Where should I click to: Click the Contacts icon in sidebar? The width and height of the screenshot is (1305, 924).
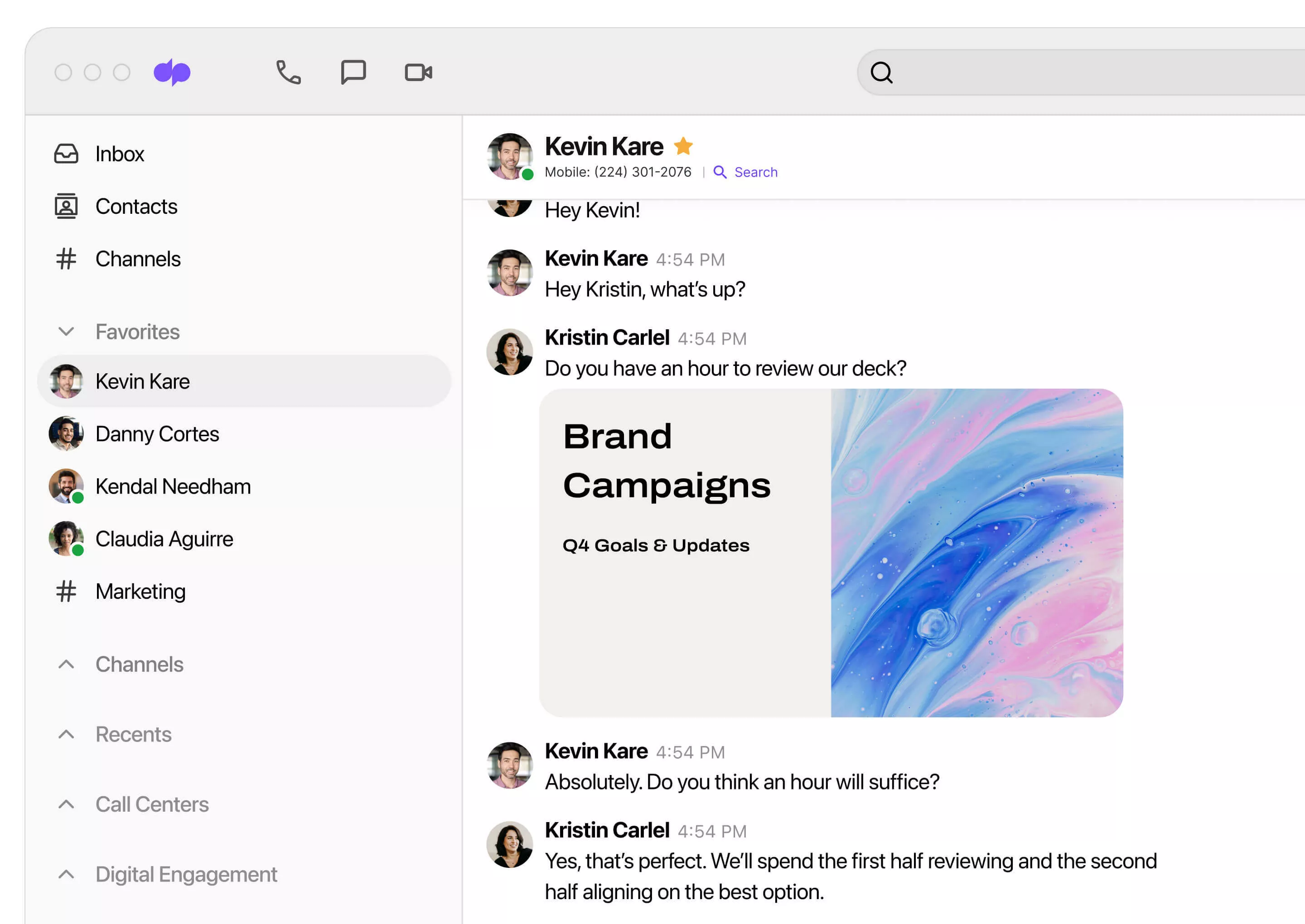pyautogui.click(x=66, y=206)
